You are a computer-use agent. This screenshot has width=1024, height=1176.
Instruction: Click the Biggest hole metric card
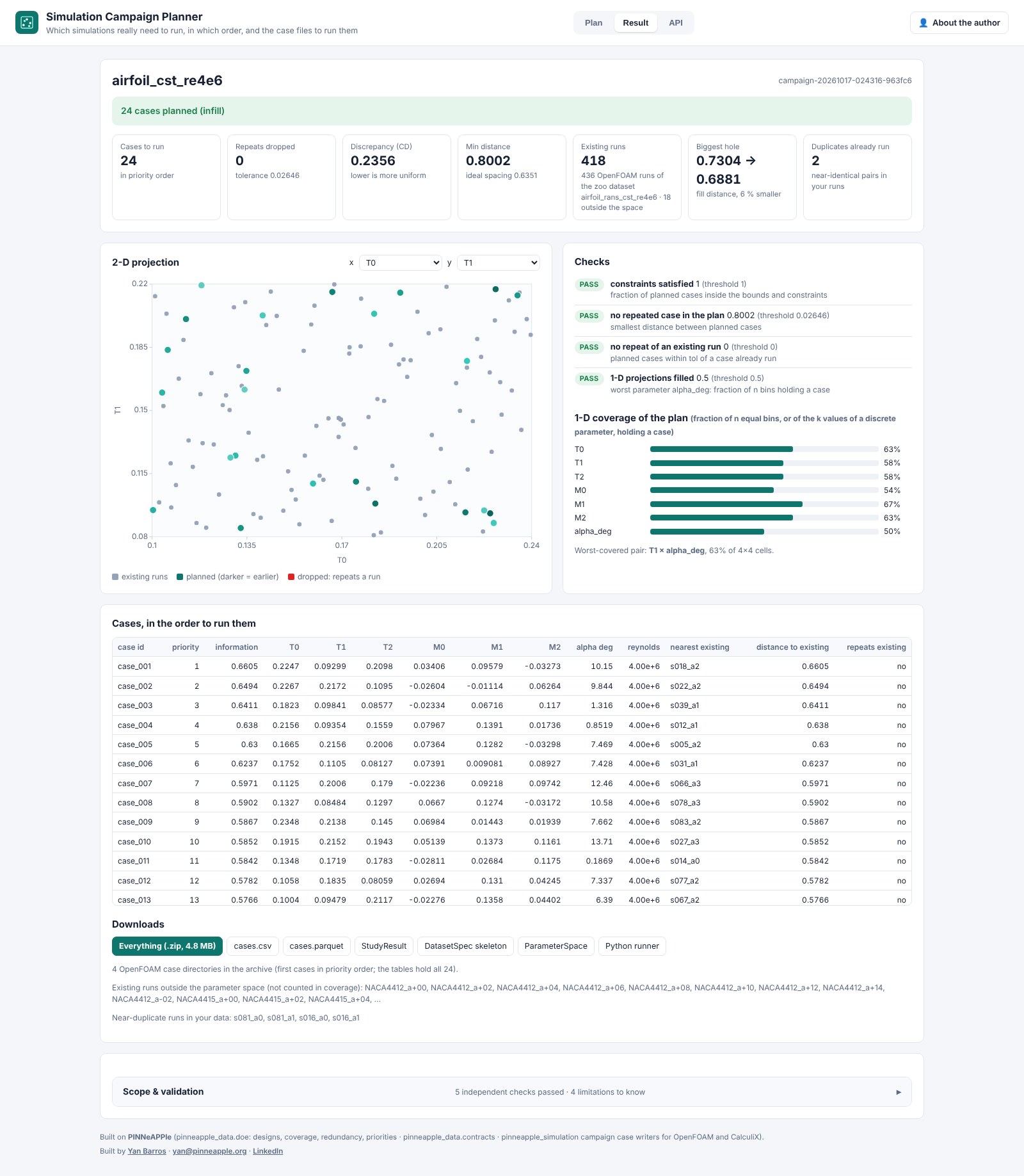tap(742, 177)
